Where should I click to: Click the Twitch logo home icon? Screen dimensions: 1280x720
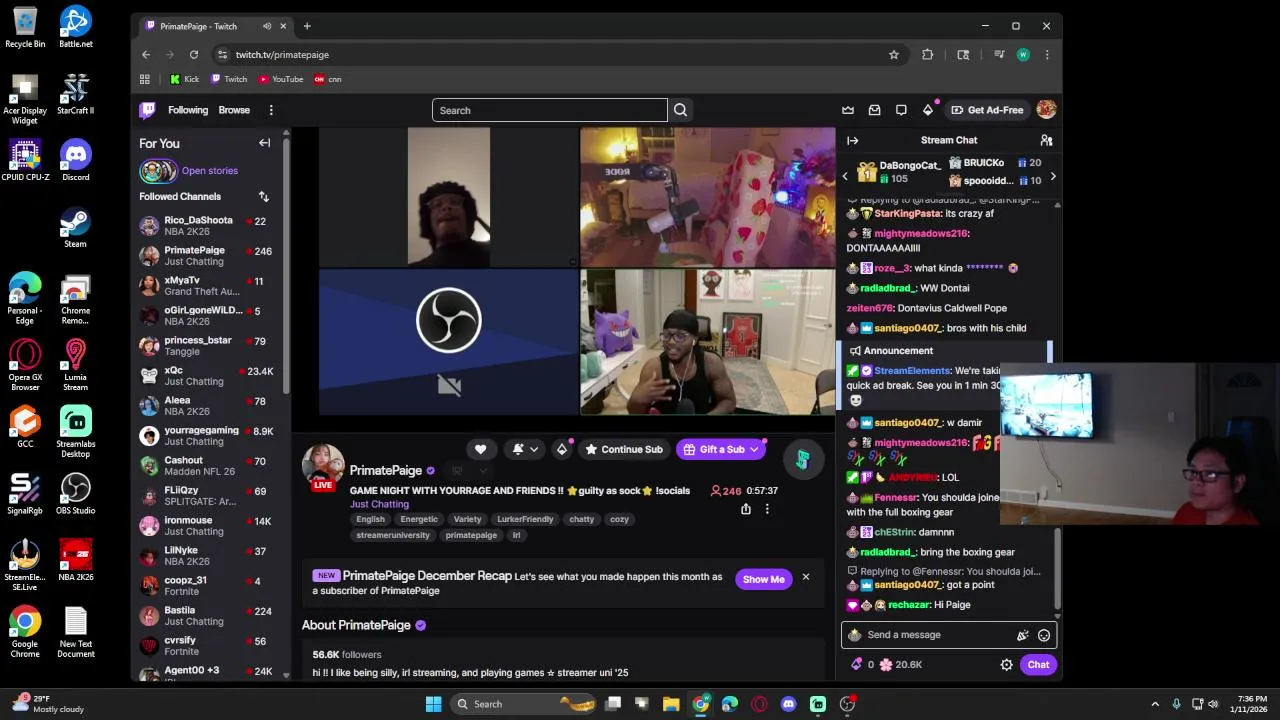[148, 110]
